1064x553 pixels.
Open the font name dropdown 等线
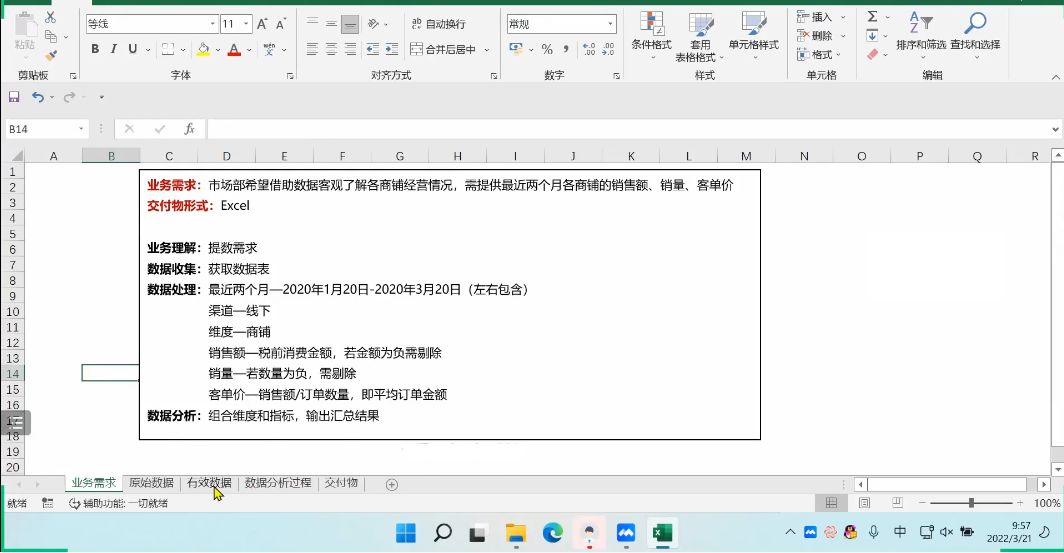pyautogui.click(x=212, y=24)
